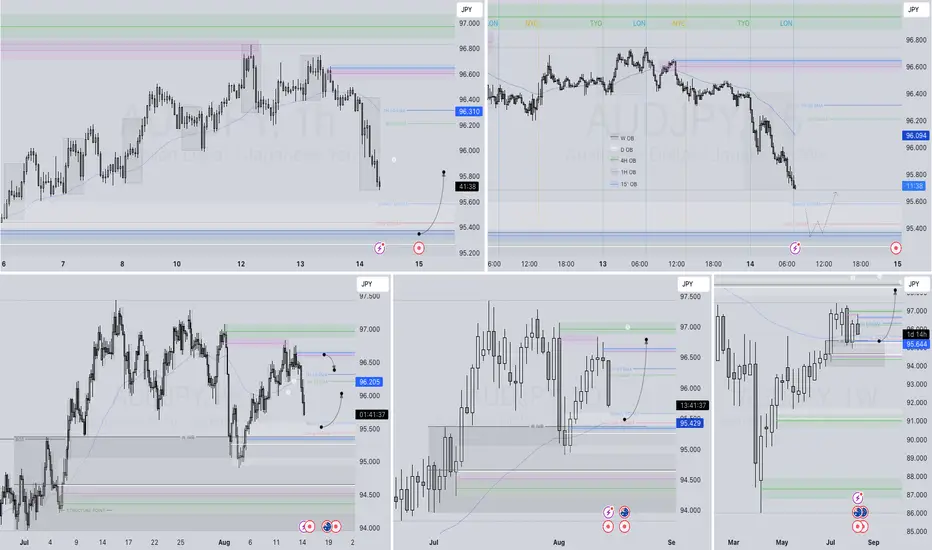Viewport: 932px width, 550px height.
Task: Click 85.000 on the weekly chart price axis
Action: coord(916,532)
